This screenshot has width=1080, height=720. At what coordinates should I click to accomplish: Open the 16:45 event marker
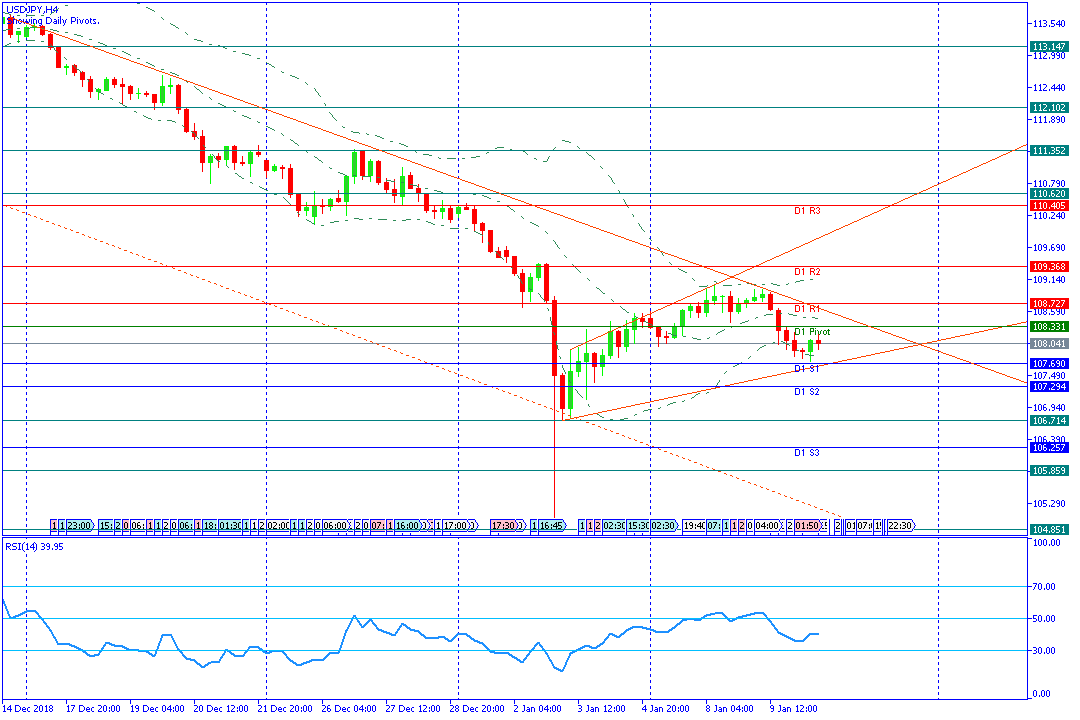[552, 526]
